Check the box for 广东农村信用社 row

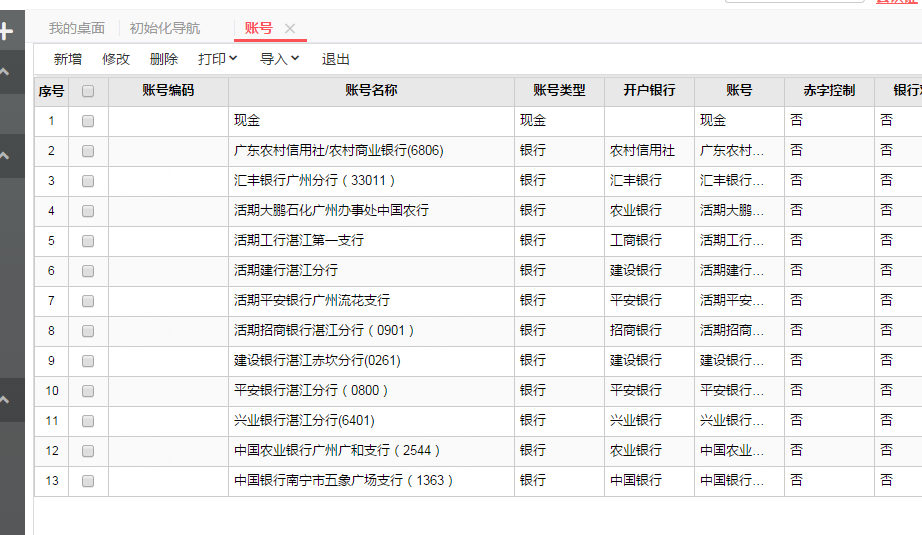point(88,151)
